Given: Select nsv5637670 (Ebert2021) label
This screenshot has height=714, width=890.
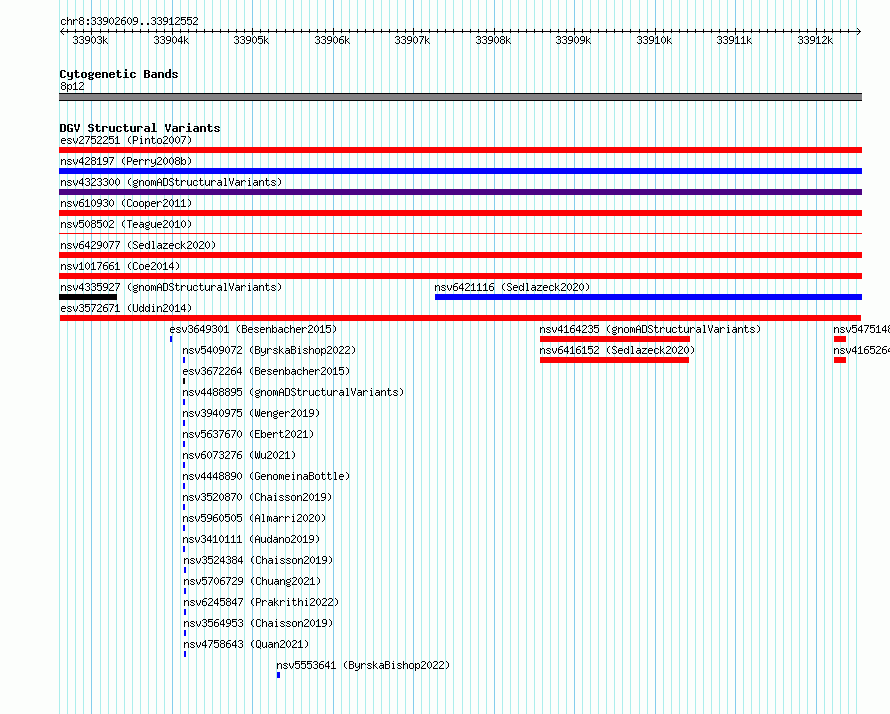Looking at the screenshot, I should tap(248, 434).
